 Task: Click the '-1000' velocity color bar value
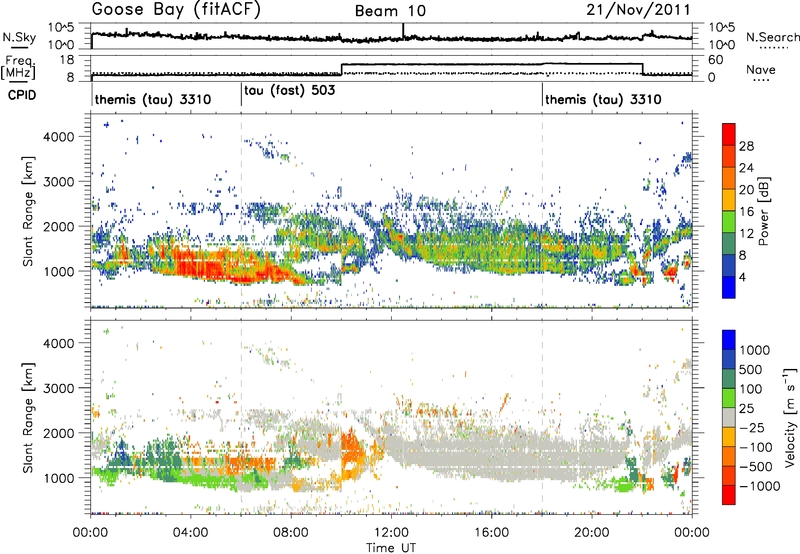point(760,486)
